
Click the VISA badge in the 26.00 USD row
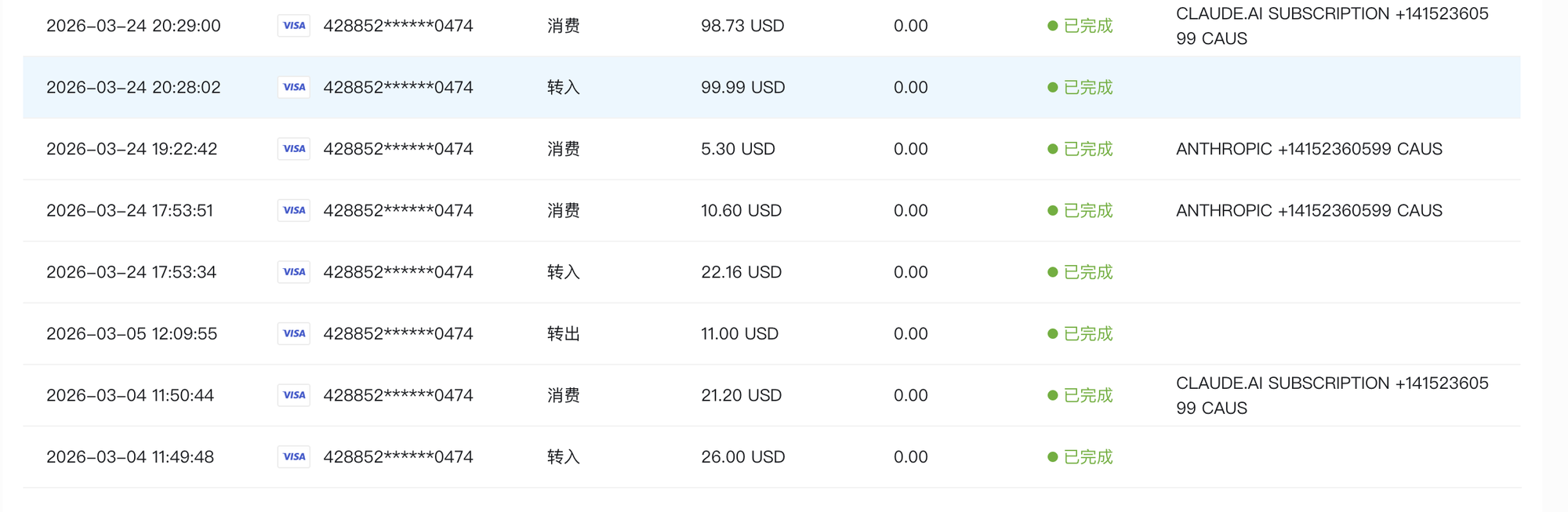coord(294,456)
